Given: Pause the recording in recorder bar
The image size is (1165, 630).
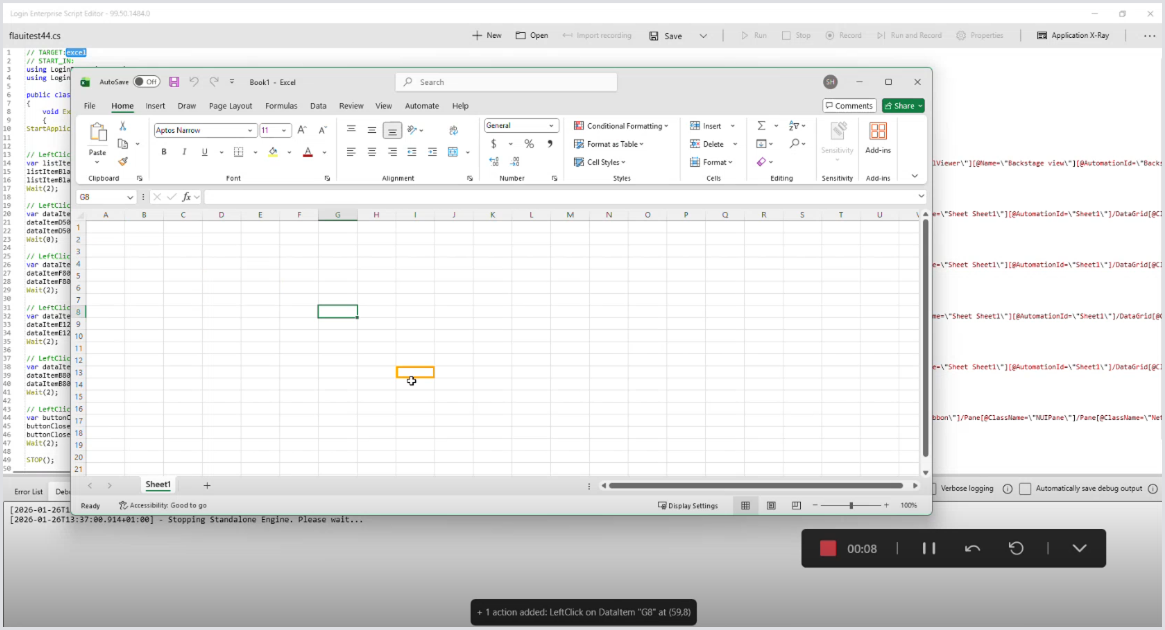Looking at the screenshot, I should (x=928, y=548).
